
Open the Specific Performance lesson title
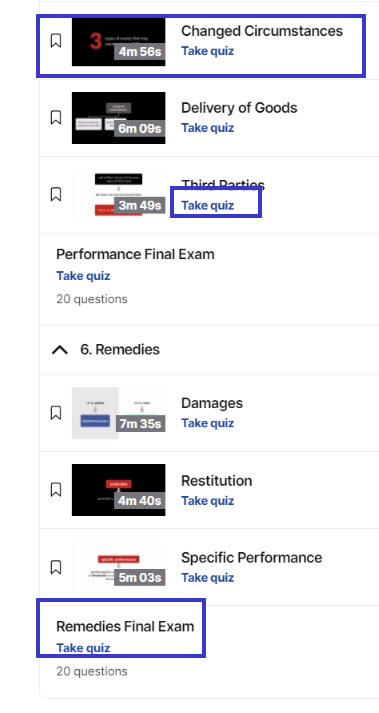point(252,557)
